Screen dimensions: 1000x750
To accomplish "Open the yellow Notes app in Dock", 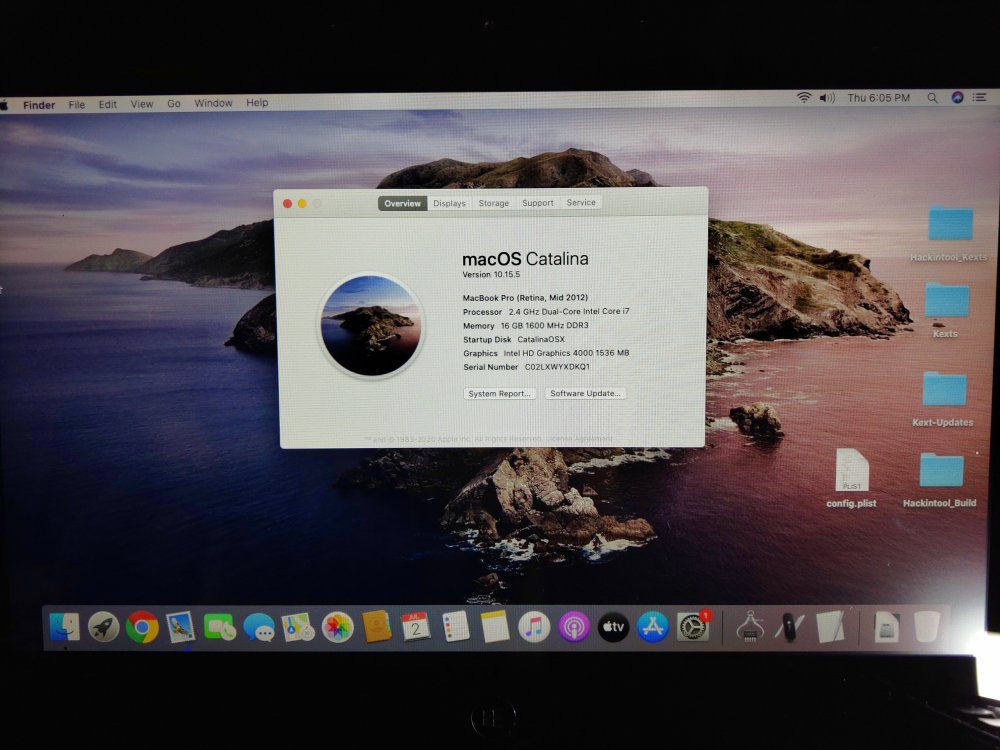I will coord(495,627).
